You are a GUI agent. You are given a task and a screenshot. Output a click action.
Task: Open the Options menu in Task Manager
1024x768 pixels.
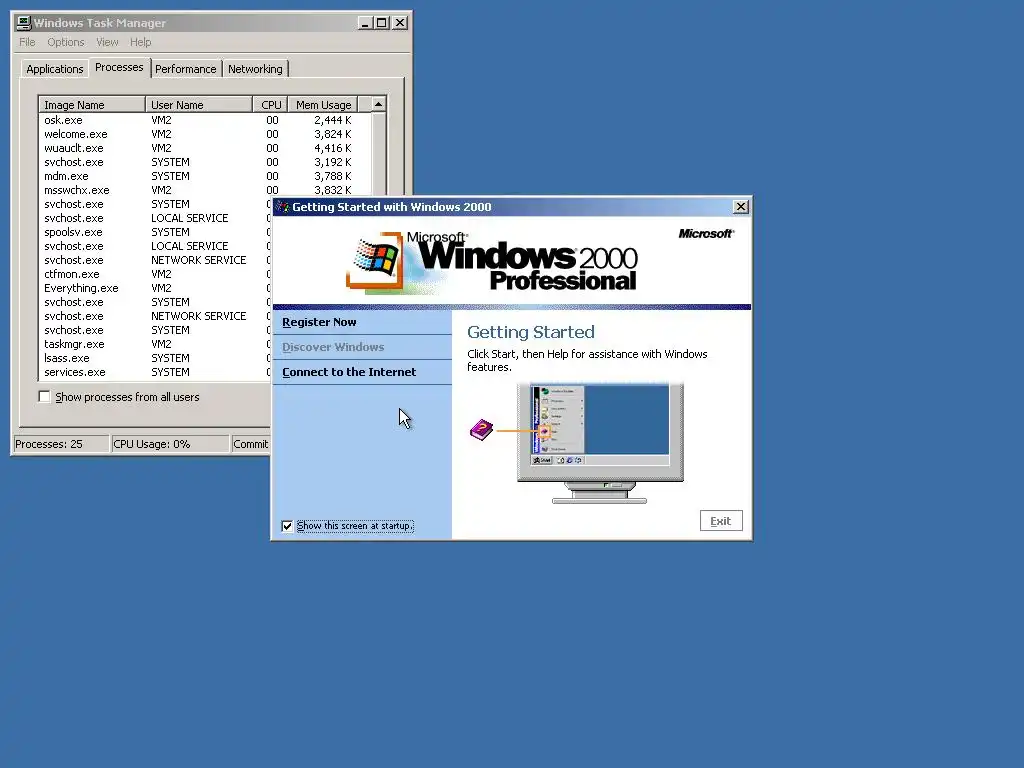pos(65,42)
